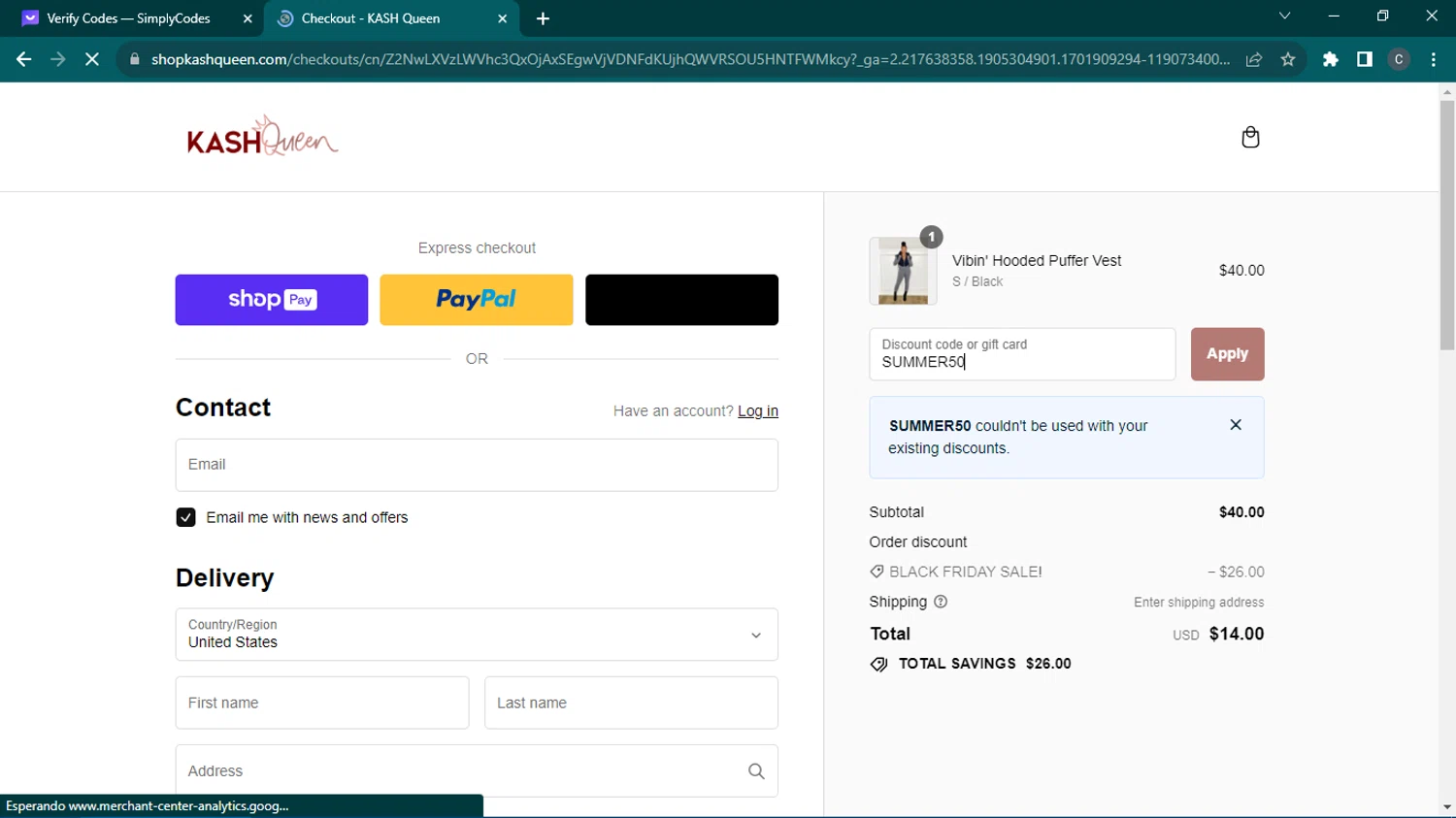This screenshot has width=1456, height=818.
Task: Click the Log in link
Action: click(x=758, y=411)
